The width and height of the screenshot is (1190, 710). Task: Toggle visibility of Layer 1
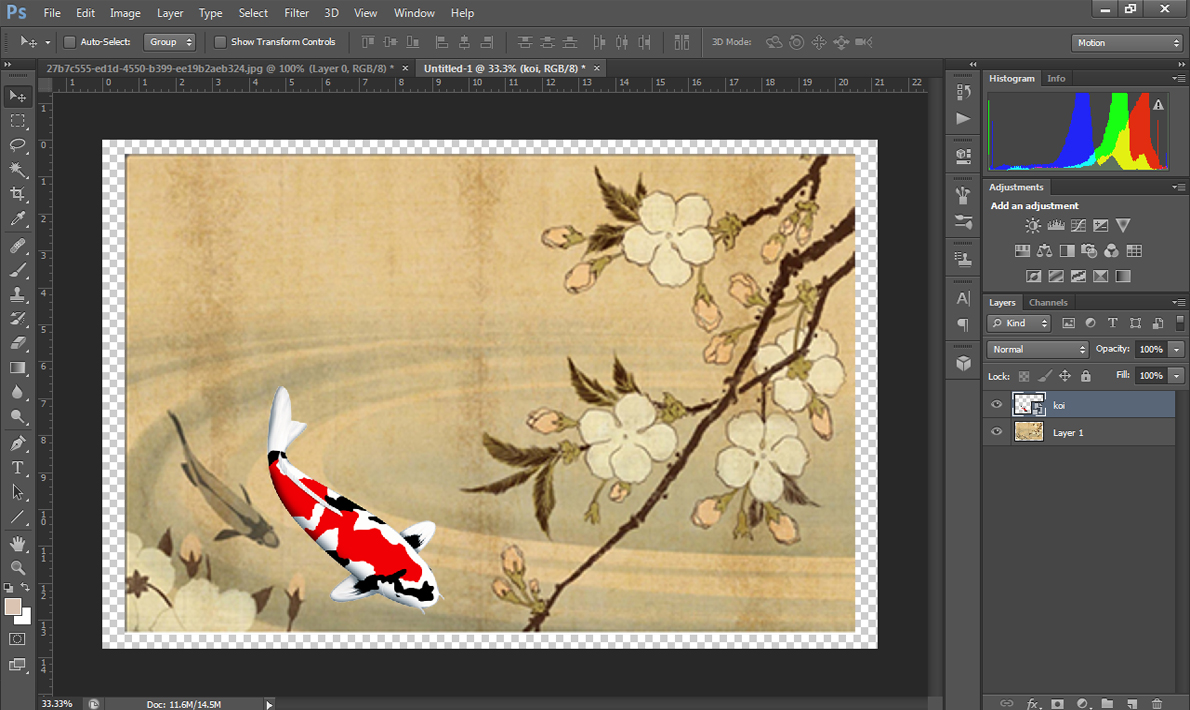click(996, 432)
